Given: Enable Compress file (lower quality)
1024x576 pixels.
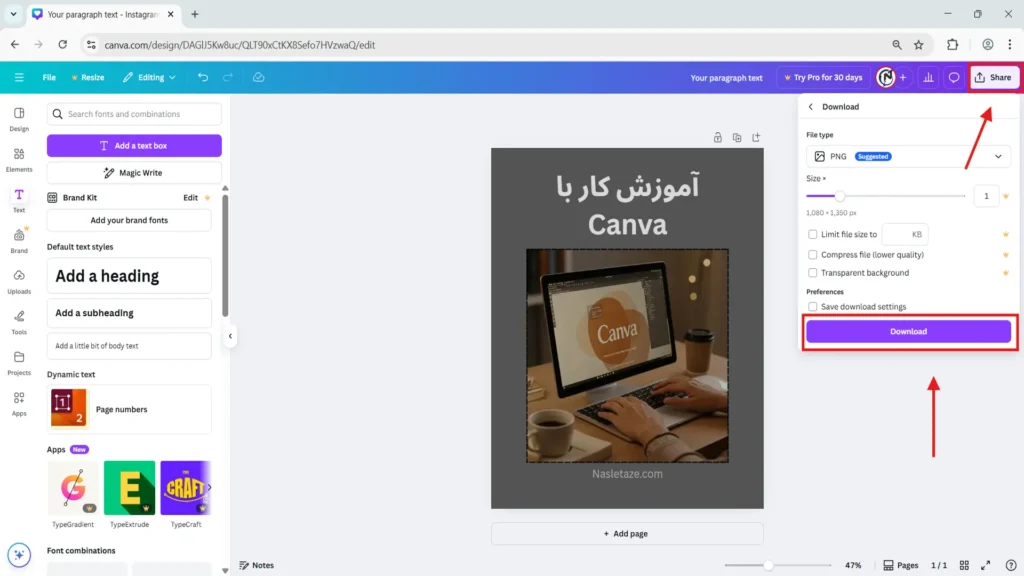Looking at the screenshot, I should (812, 255).
